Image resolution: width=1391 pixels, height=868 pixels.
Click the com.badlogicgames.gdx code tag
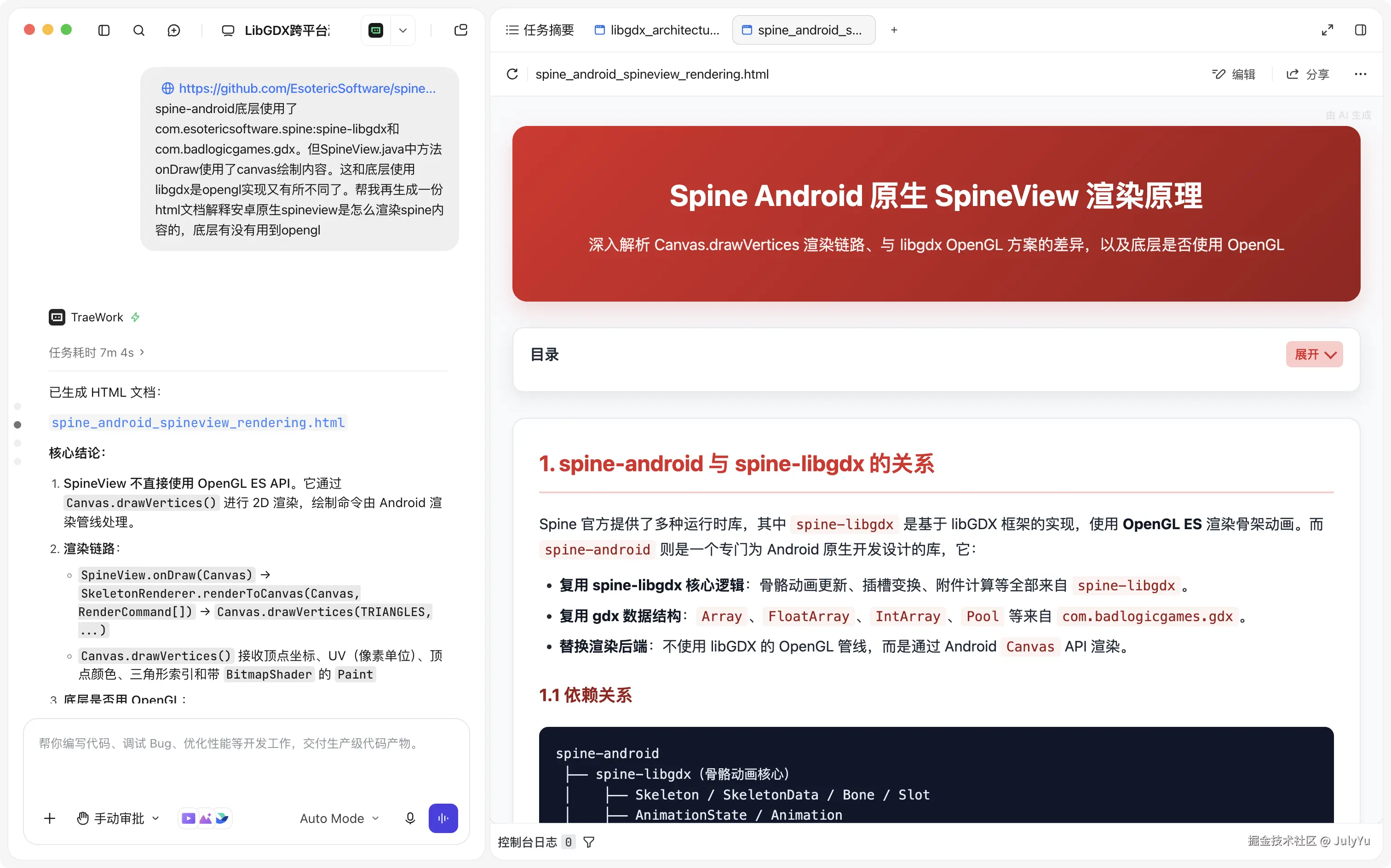click(1147, 616)
